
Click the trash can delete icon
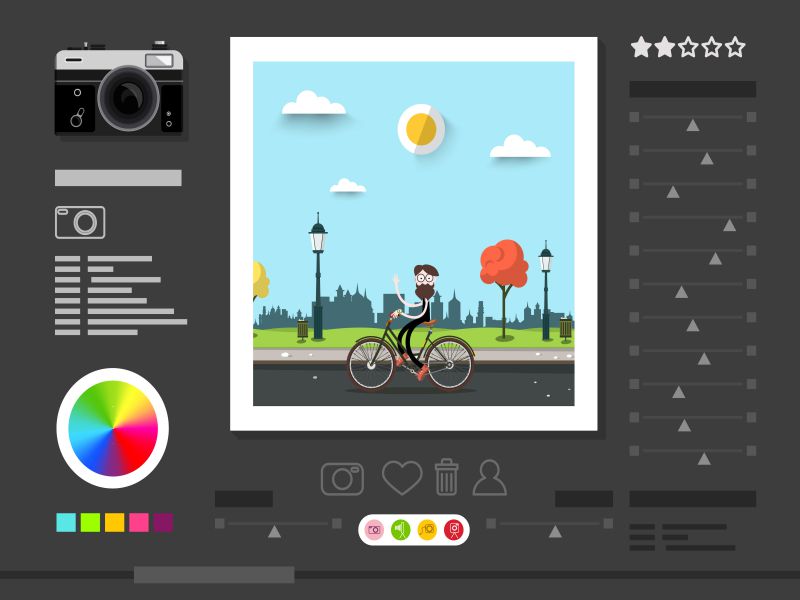pos(446,477)
